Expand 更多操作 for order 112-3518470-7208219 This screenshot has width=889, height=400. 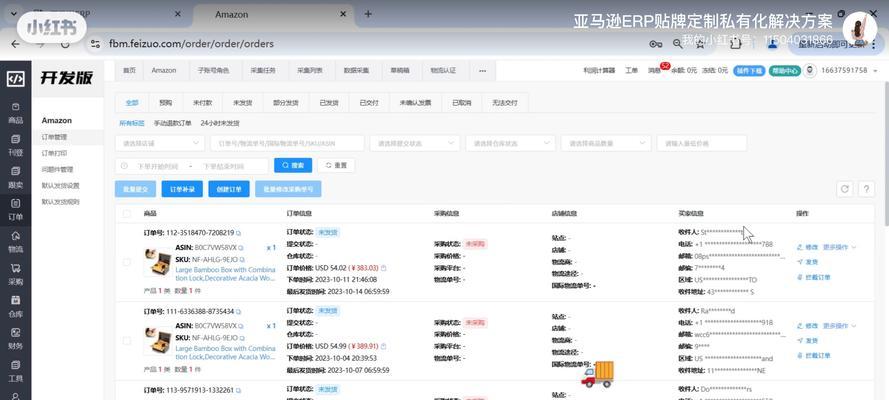pos(839,247)
